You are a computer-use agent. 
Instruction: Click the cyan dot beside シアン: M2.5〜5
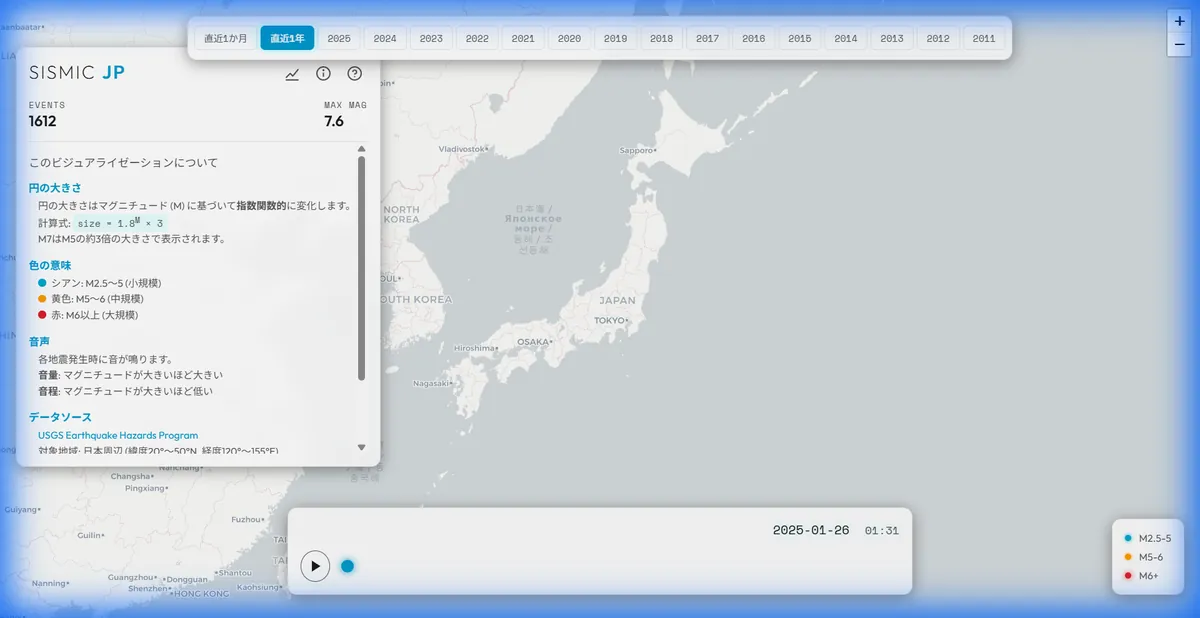point(42,283)
